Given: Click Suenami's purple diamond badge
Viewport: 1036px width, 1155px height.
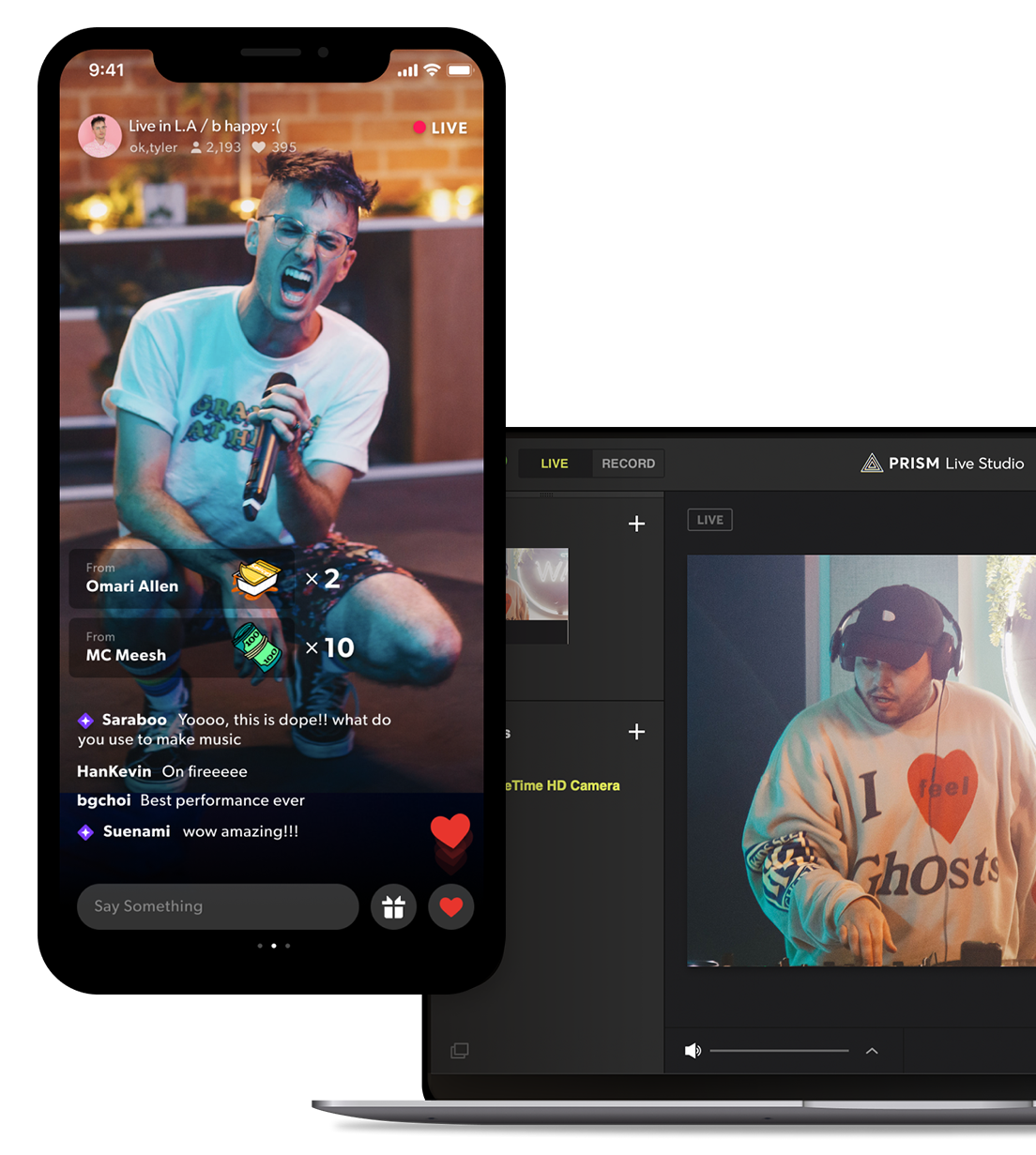Looking at the screenshot, I should (85, 832).
